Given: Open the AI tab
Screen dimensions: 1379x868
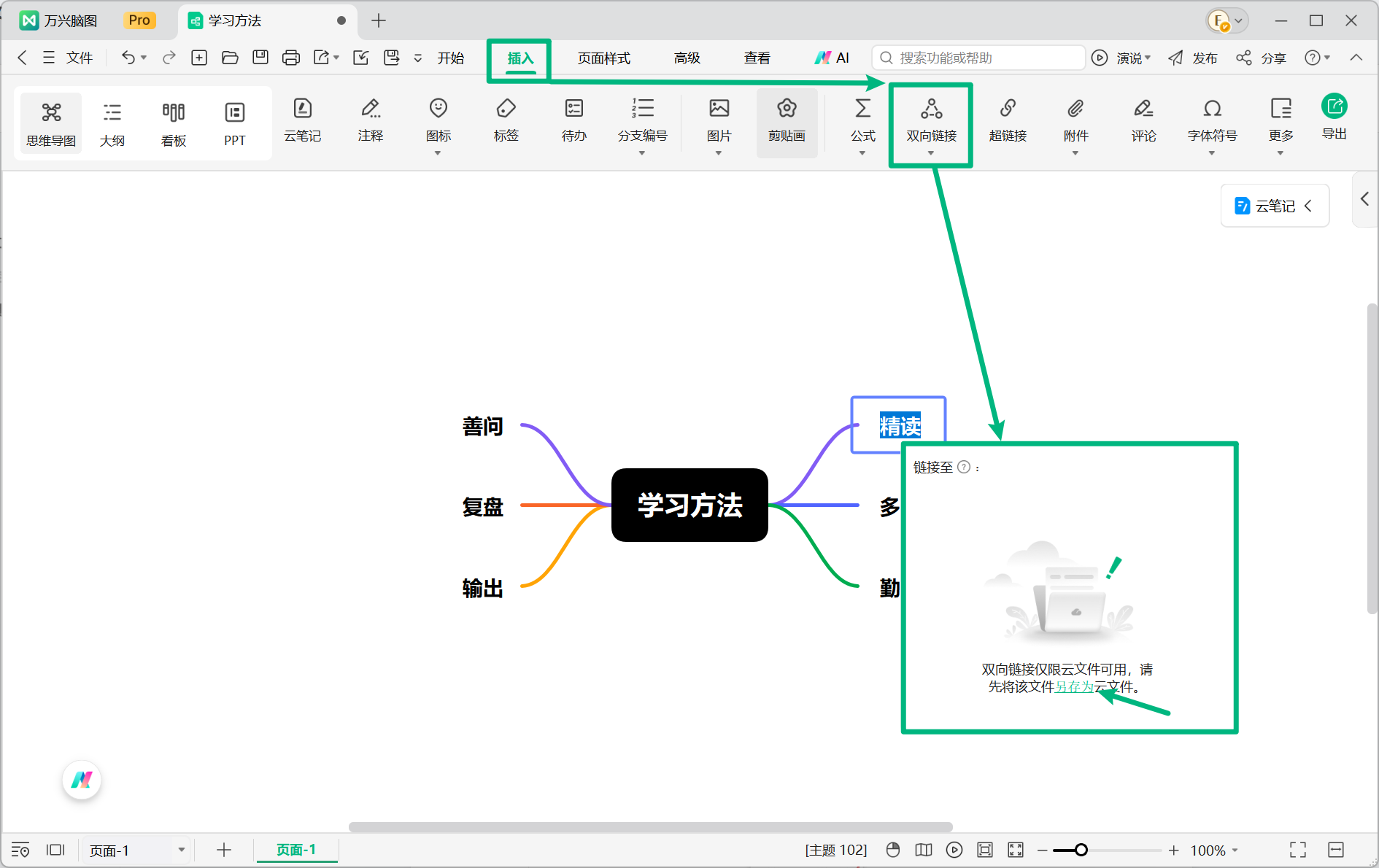Looking at the screenshot, I should pyautogui.click(x=832, y=58).
